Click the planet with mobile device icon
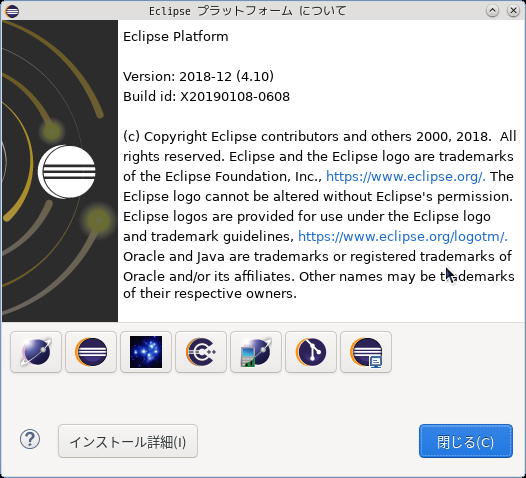 point(256,352)
